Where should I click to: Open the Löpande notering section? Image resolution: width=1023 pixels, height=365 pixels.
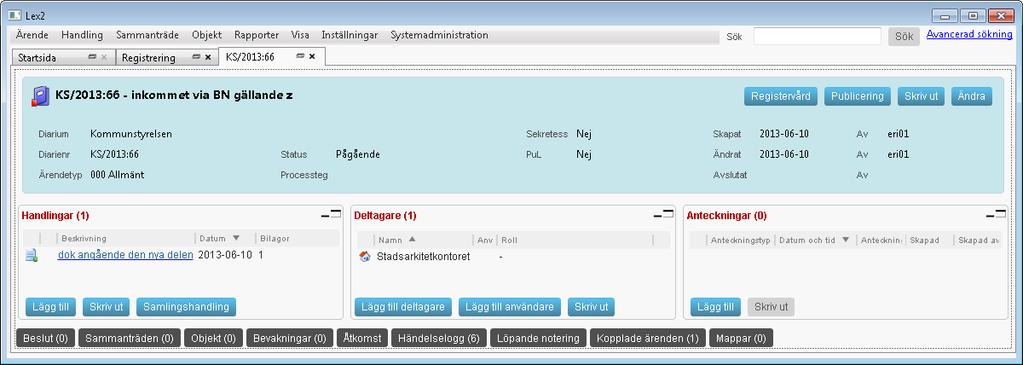click(x=538, y=338)
